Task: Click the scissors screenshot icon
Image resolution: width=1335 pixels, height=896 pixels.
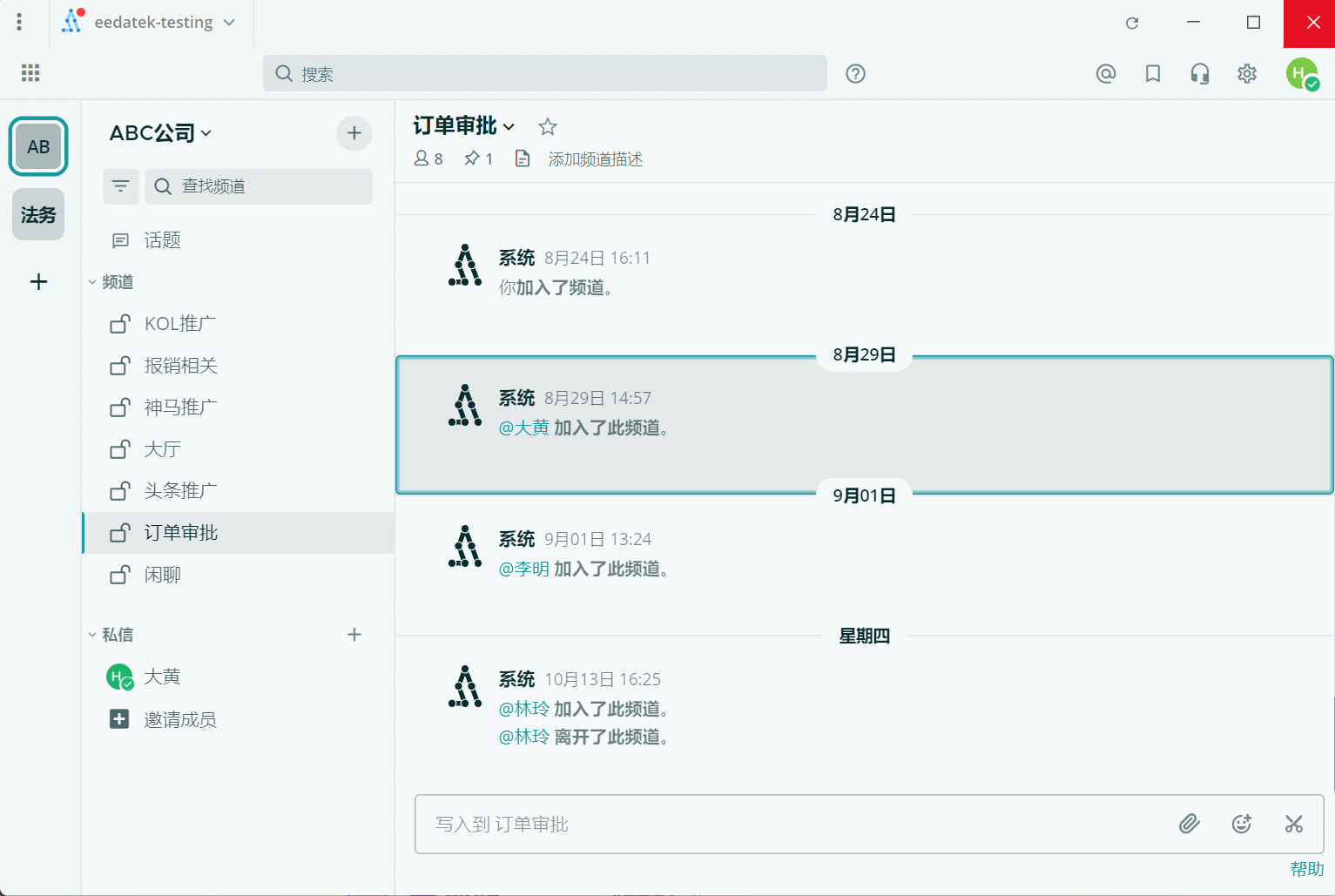Action: 1293,824
